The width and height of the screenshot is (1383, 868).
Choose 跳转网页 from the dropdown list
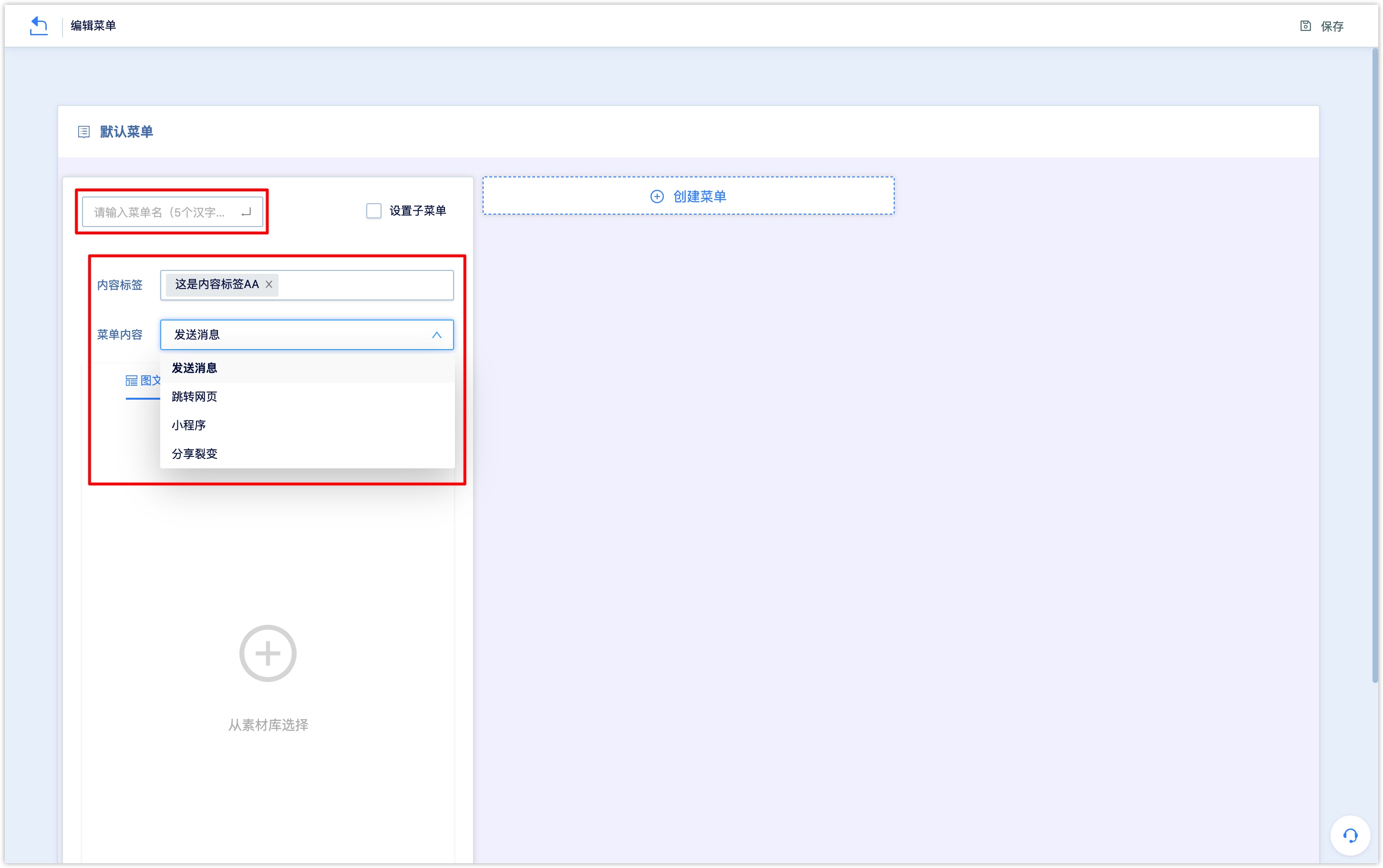[308, 397]
